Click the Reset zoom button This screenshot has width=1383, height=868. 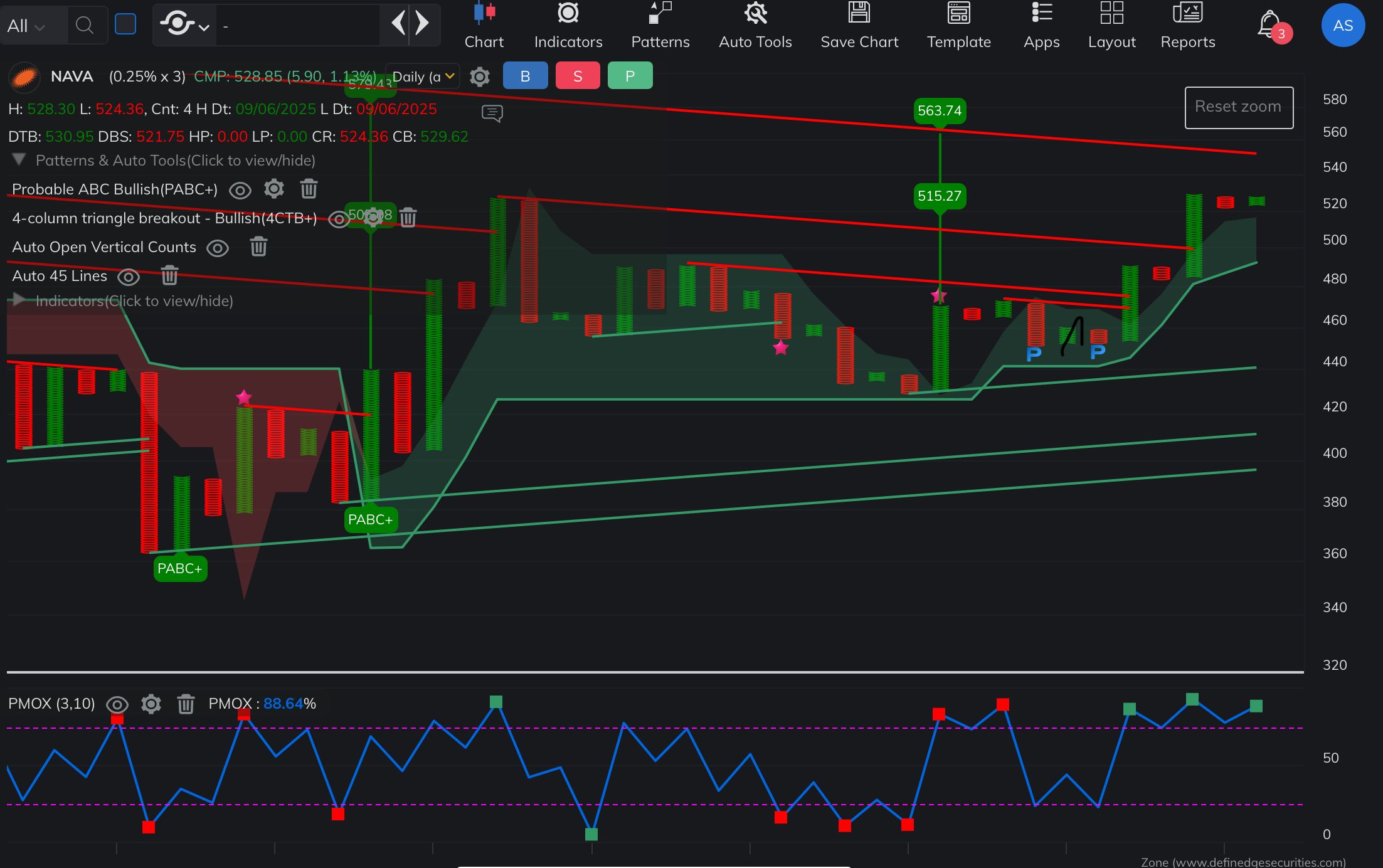[x=1239, y=107]
